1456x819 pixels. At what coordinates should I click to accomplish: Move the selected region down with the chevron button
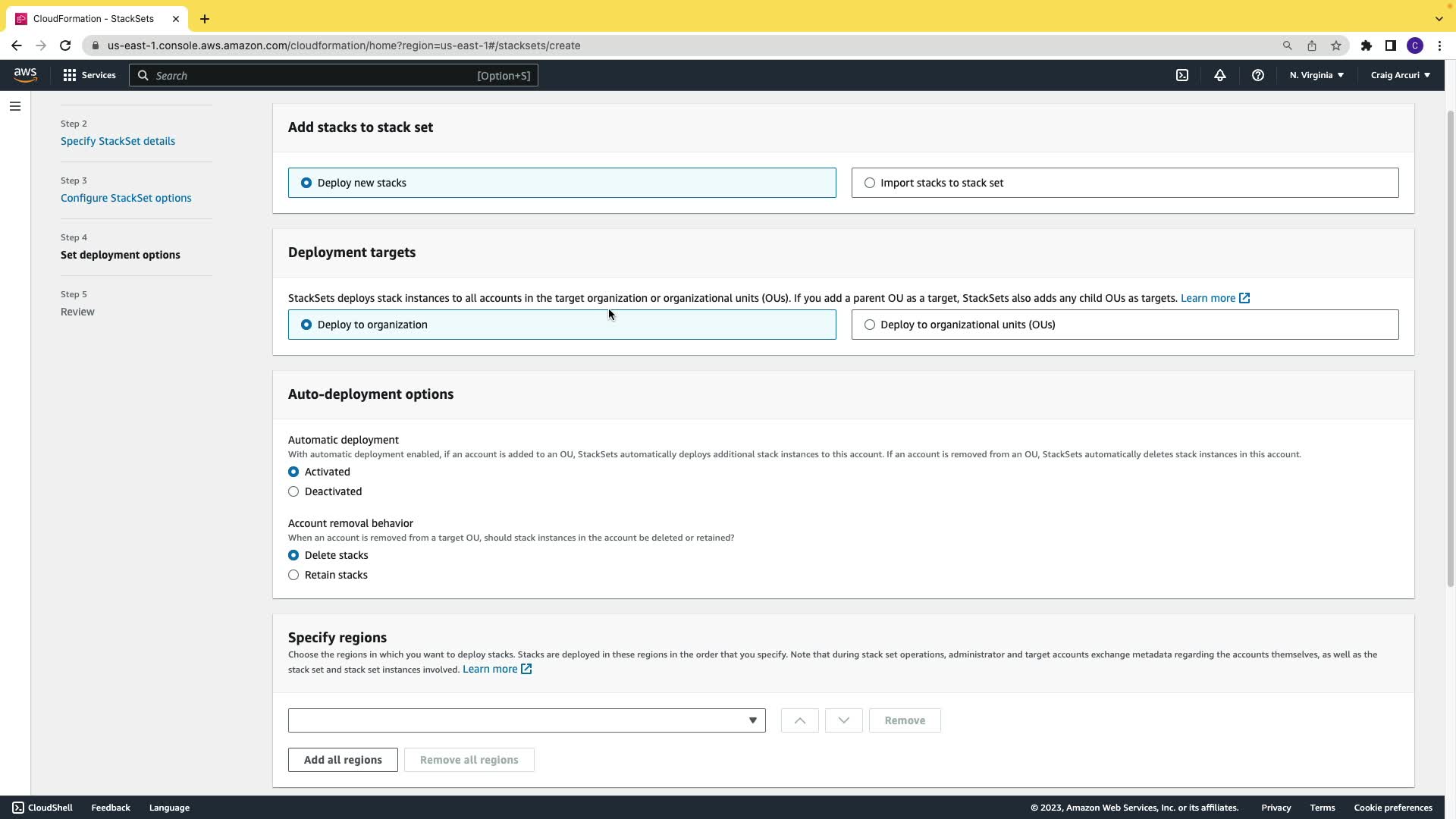[x=843, y=720]
